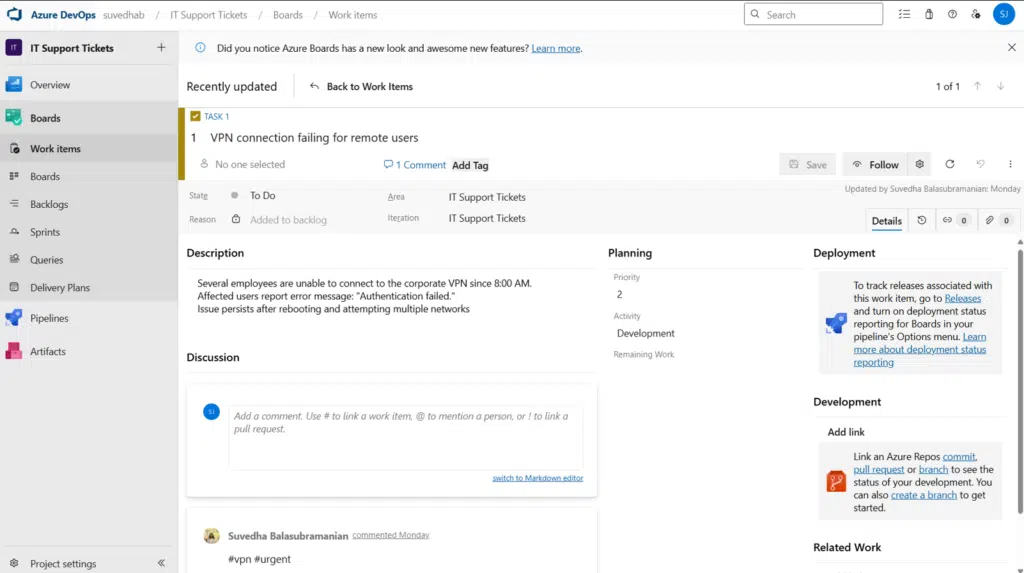The height and width of the screenshot is (573, 1024).
Task: Click the Save button
Action: tap(808, 165)
